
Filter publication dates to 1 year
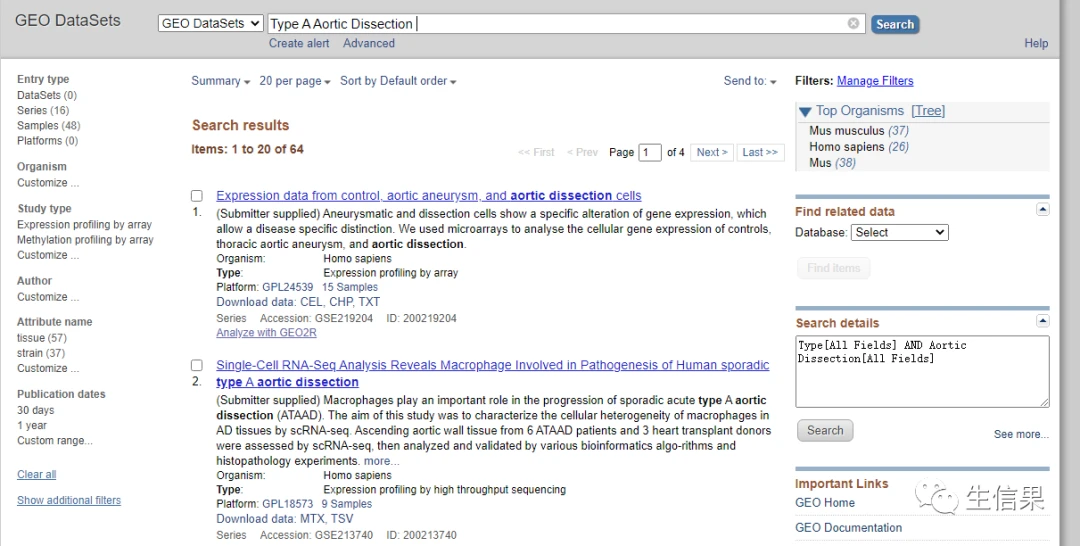click(x=32, y=425)
